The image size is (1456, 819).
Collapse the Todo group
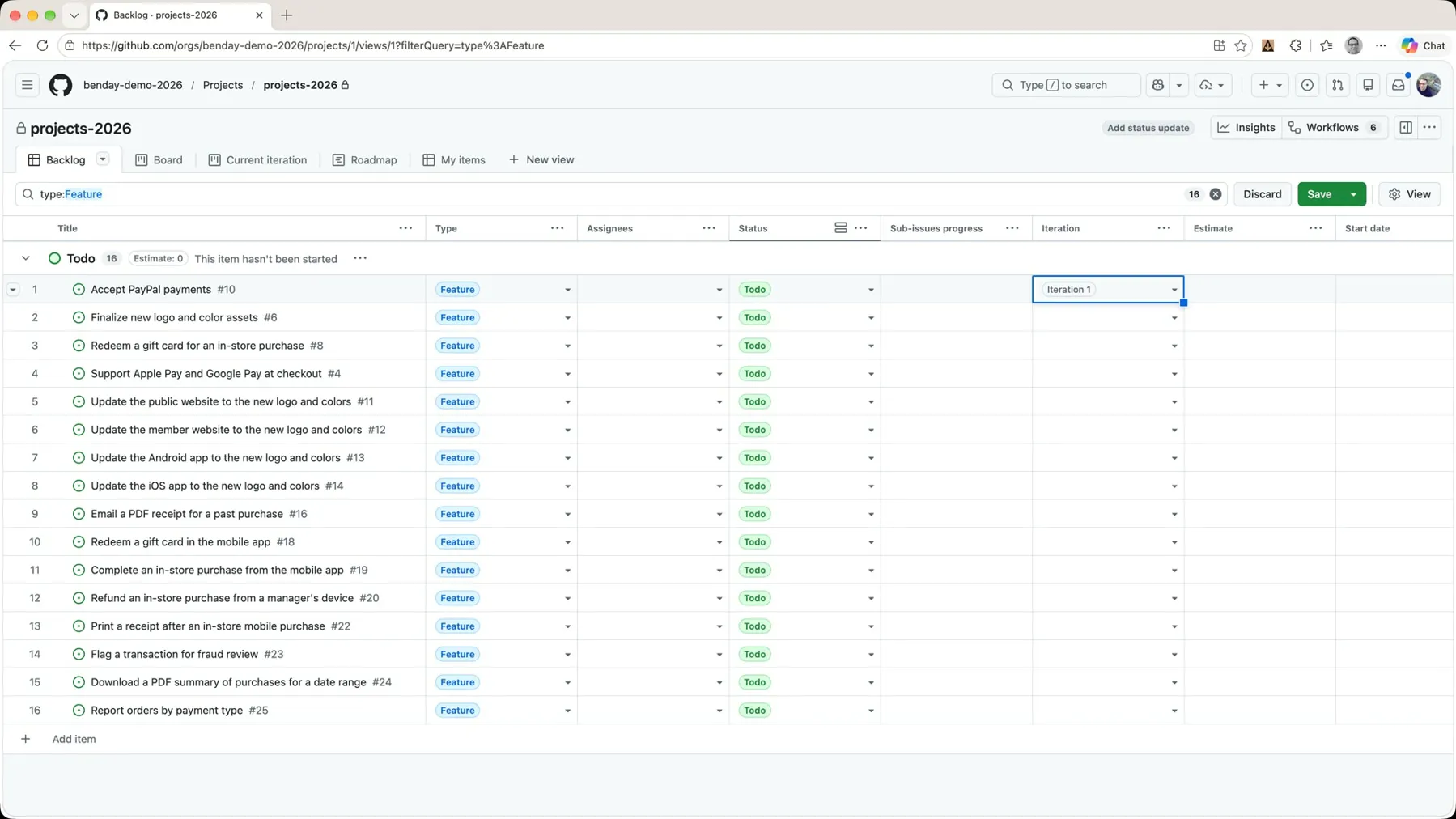coord(26,258)
